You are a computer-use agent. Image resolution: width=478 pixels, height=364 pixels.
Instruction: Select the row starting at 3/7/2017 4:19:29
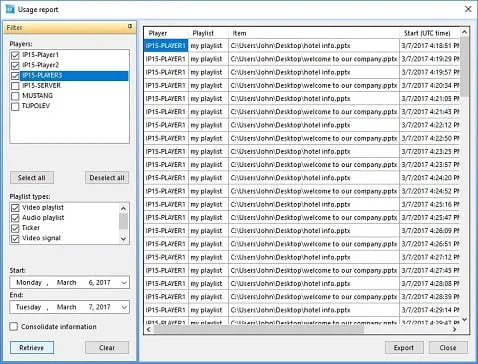[x=302, y=59]
